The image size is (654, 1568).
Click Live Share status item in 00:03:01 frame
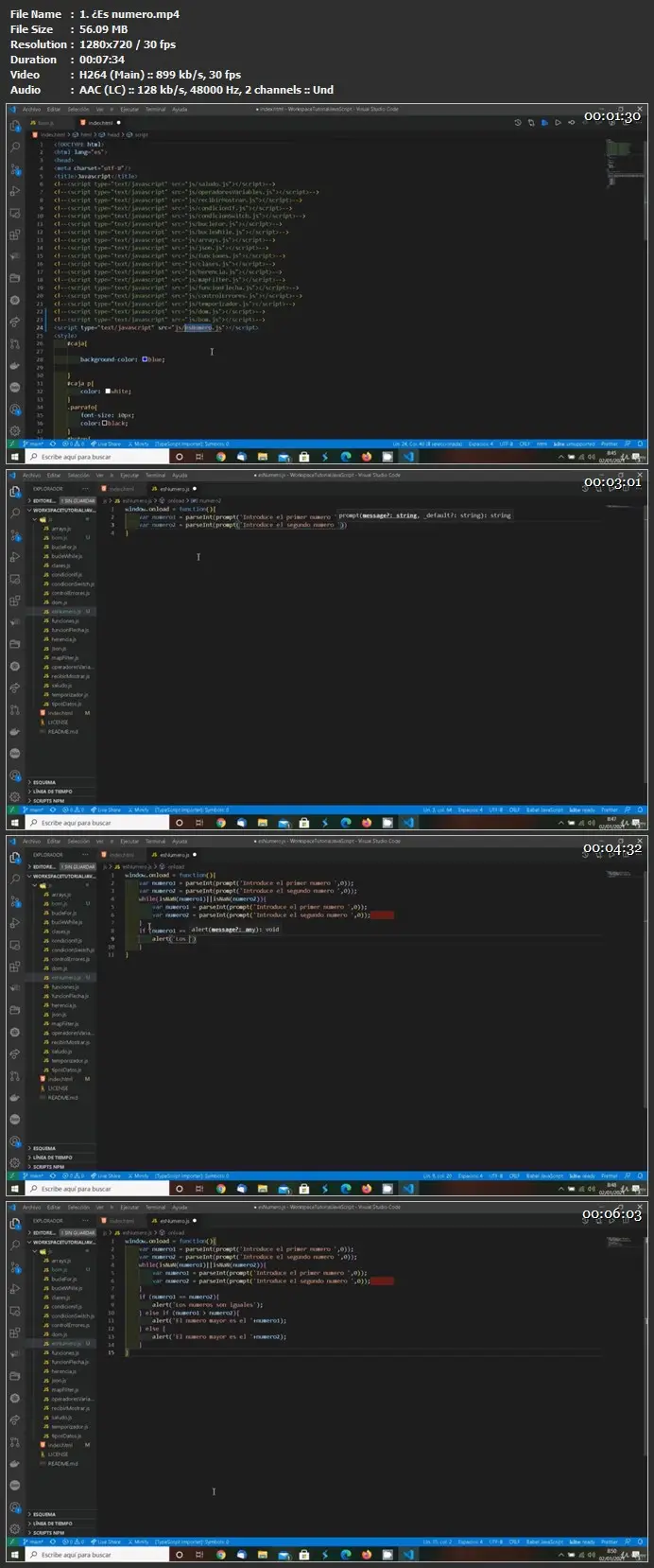(x=107, y=810)
